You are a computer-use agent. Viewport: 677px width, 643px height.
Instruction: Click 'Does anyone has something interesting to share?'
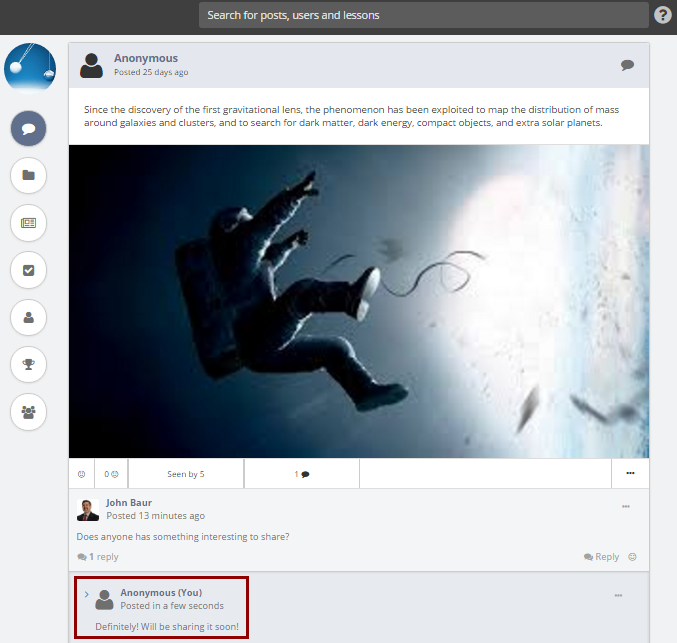183,536
